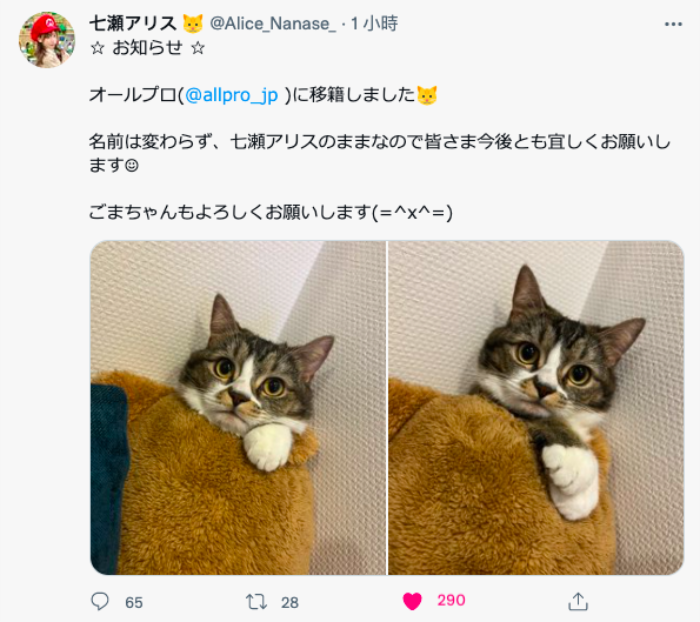Viewport: 700px width, 622px height.
Task: Click the like count 290
Action: click(x=451, y=600)
